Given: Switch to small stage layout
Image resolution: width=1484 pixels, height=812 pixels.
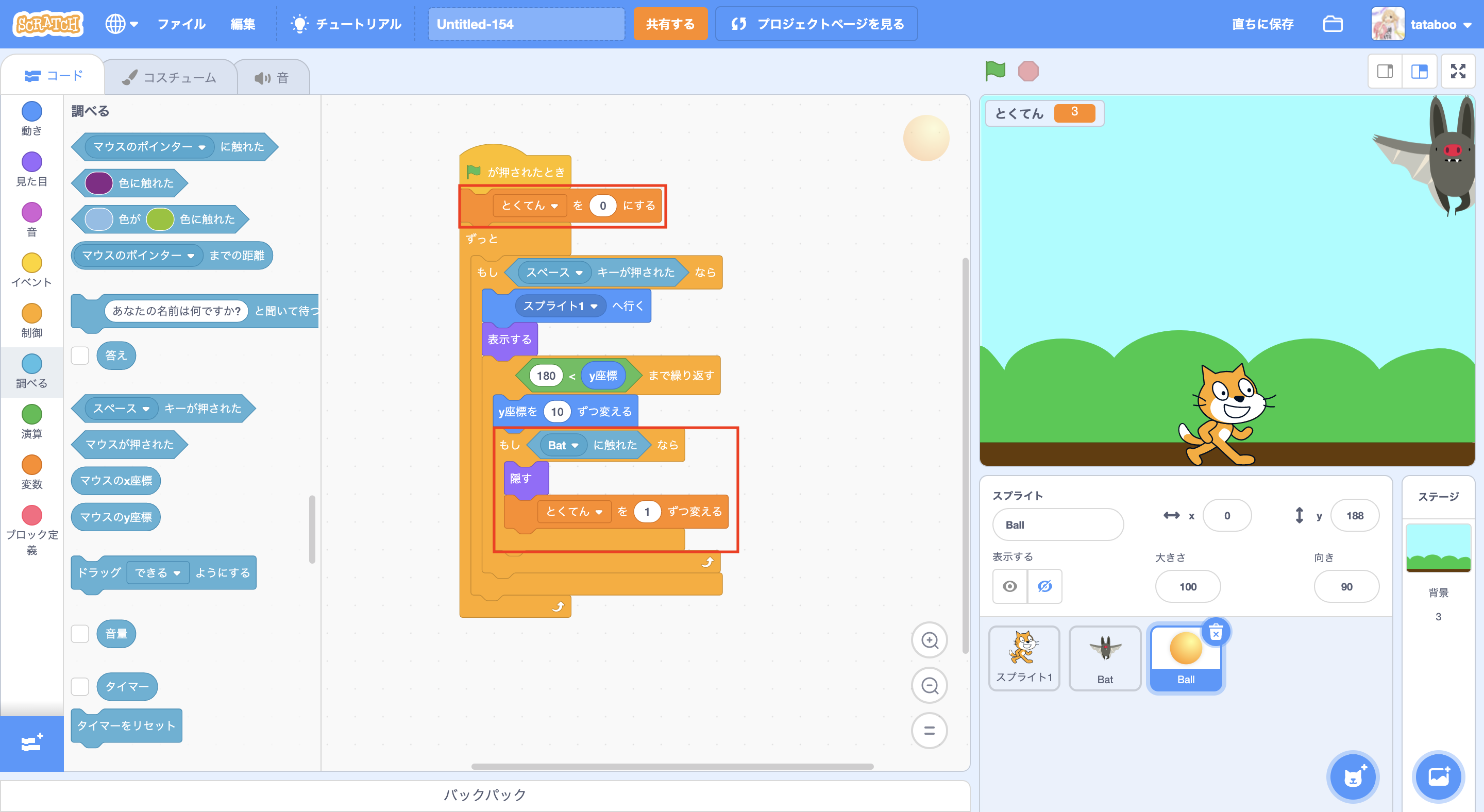Looking at the screenshot, I should 1385,72.
